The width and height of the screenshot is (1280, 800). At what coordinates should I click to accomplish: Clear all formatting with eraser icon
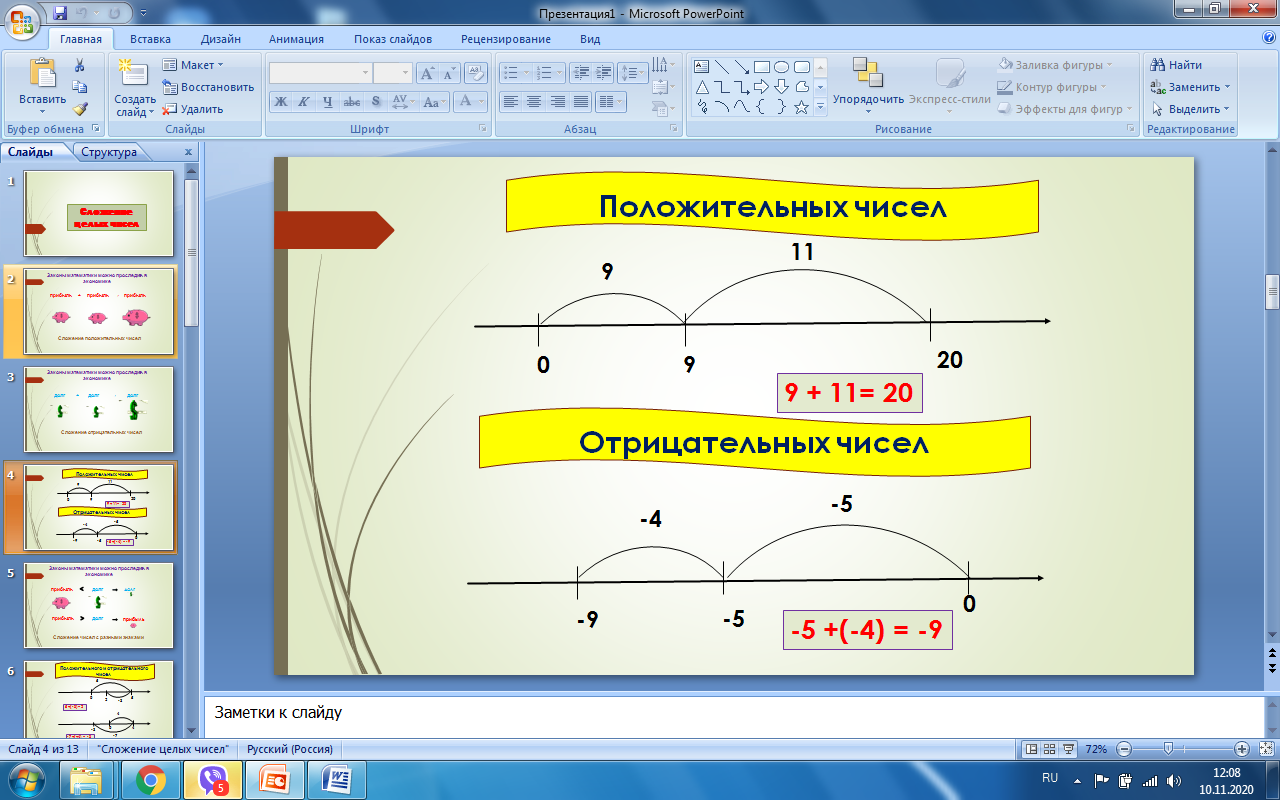[x=476, y=73]
